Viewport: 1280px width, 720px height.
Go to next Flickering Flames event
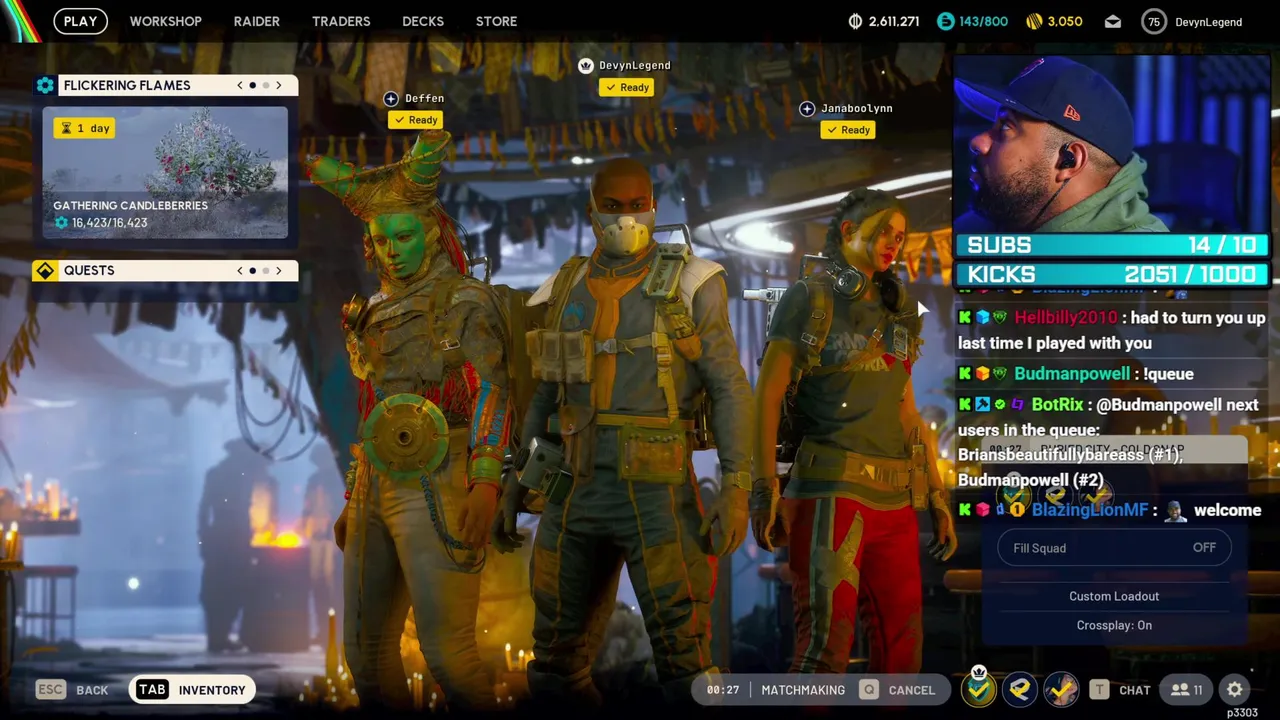click(279, 85)
